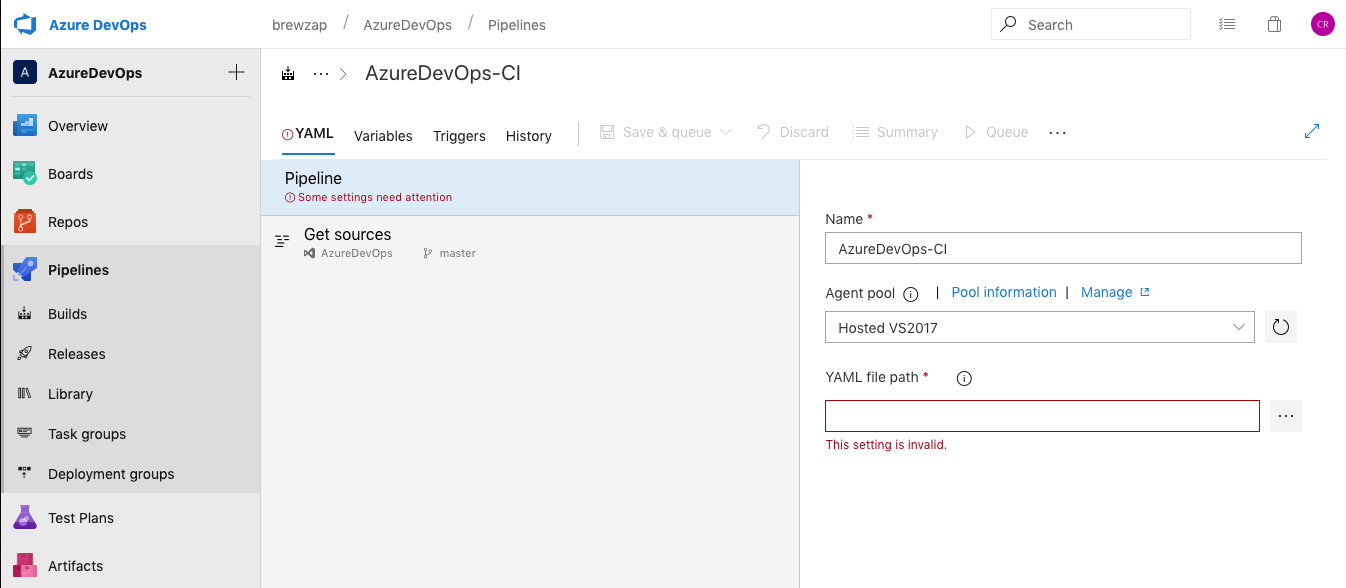Click the Pool information link

pyautogui.click(x=1003, y=292)
